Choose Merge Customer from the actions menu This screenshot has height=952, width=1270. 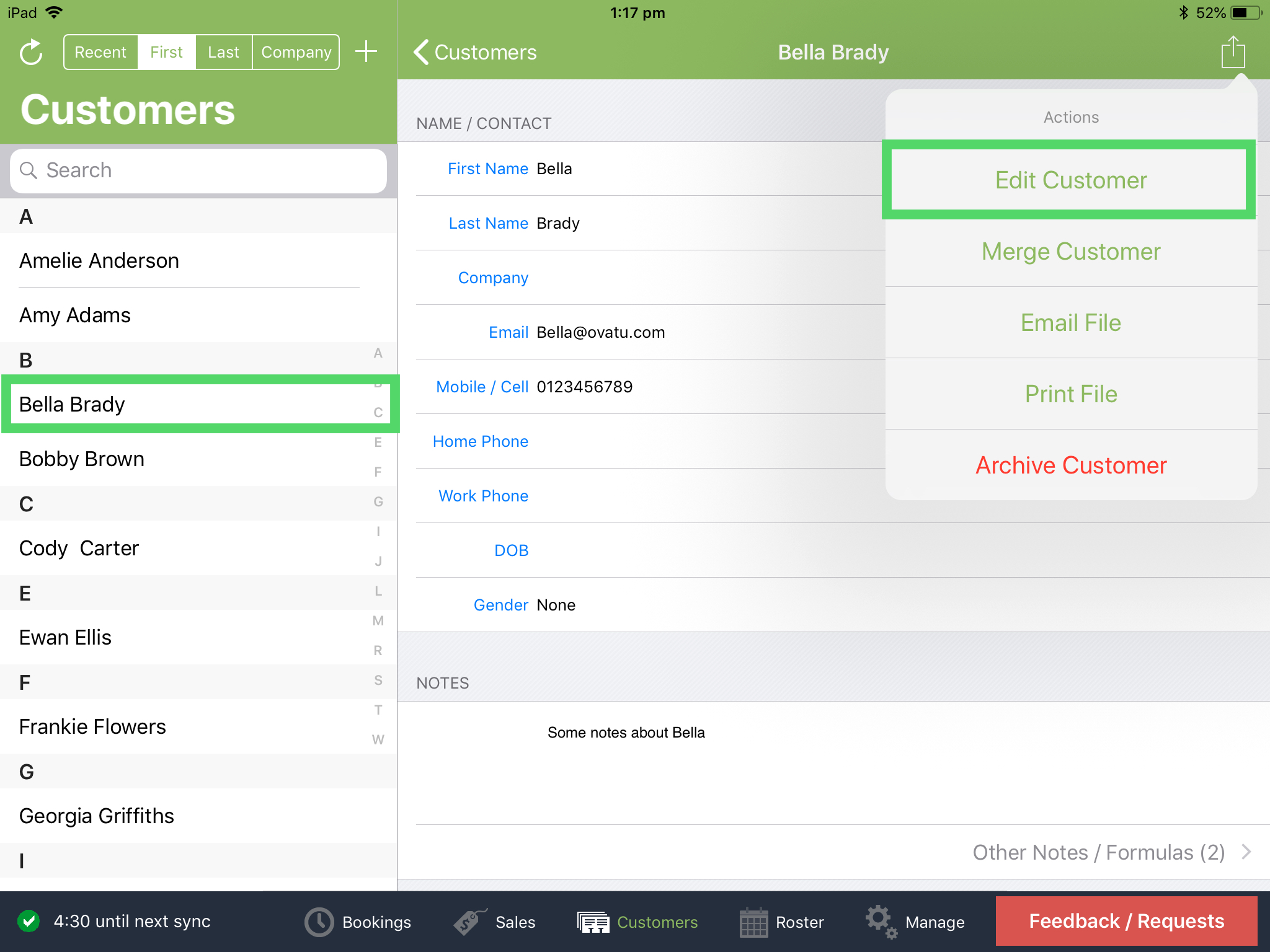coord(1071,252)
